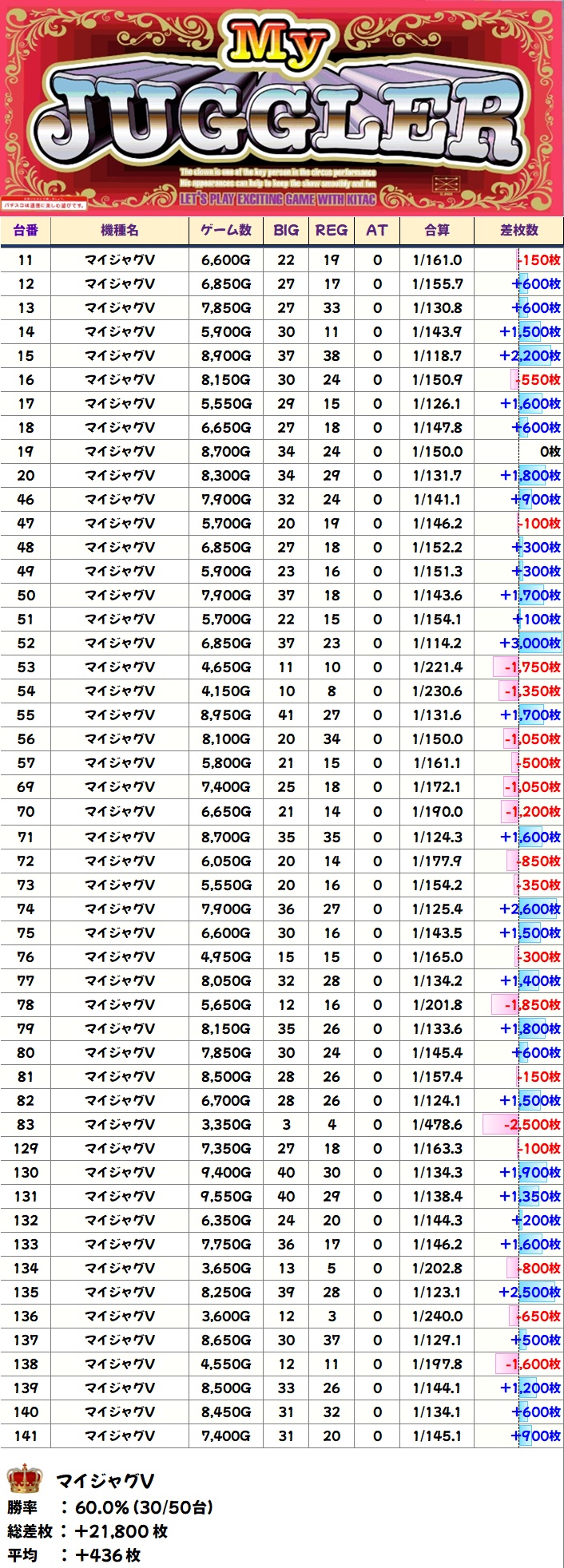564x1568 pixels.
Task: Select the 機種名 column header
Action: [120, 230]
